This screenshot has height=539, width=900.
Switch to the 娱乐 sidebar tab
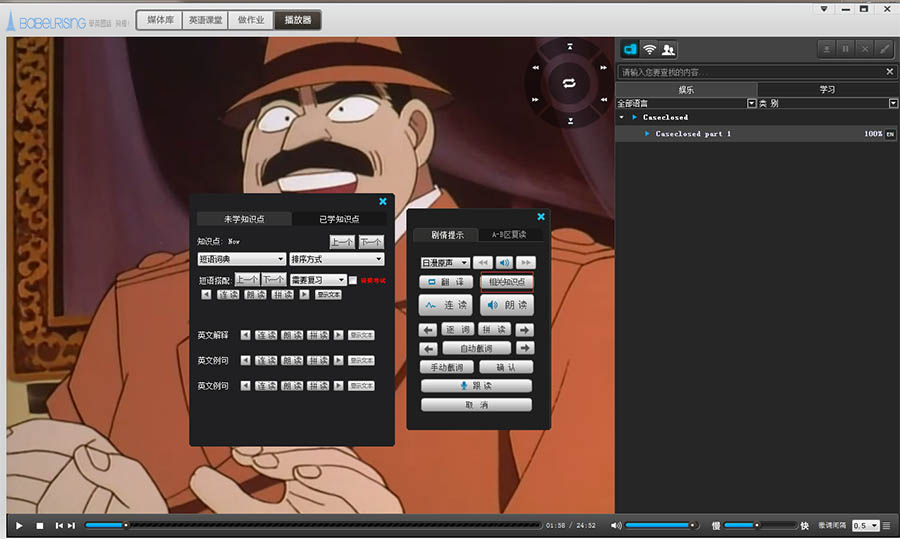pyautogui.click(x=686, y=90)
